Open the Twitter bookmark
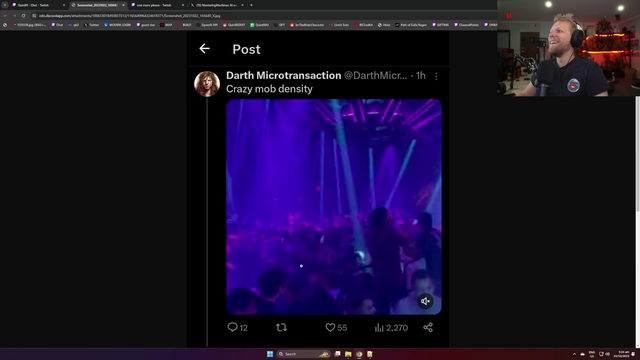 tap(91, 25)
